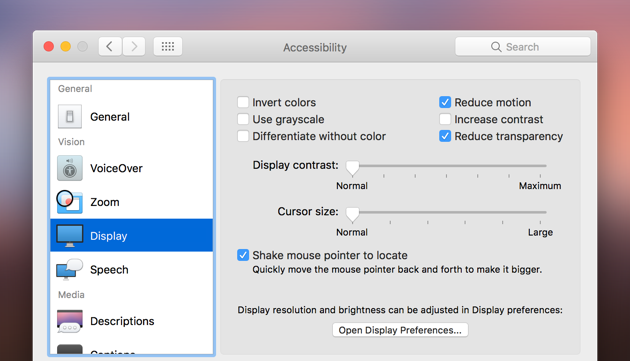
Task: Click the Accessibility window title
Action: coord(315,47)
